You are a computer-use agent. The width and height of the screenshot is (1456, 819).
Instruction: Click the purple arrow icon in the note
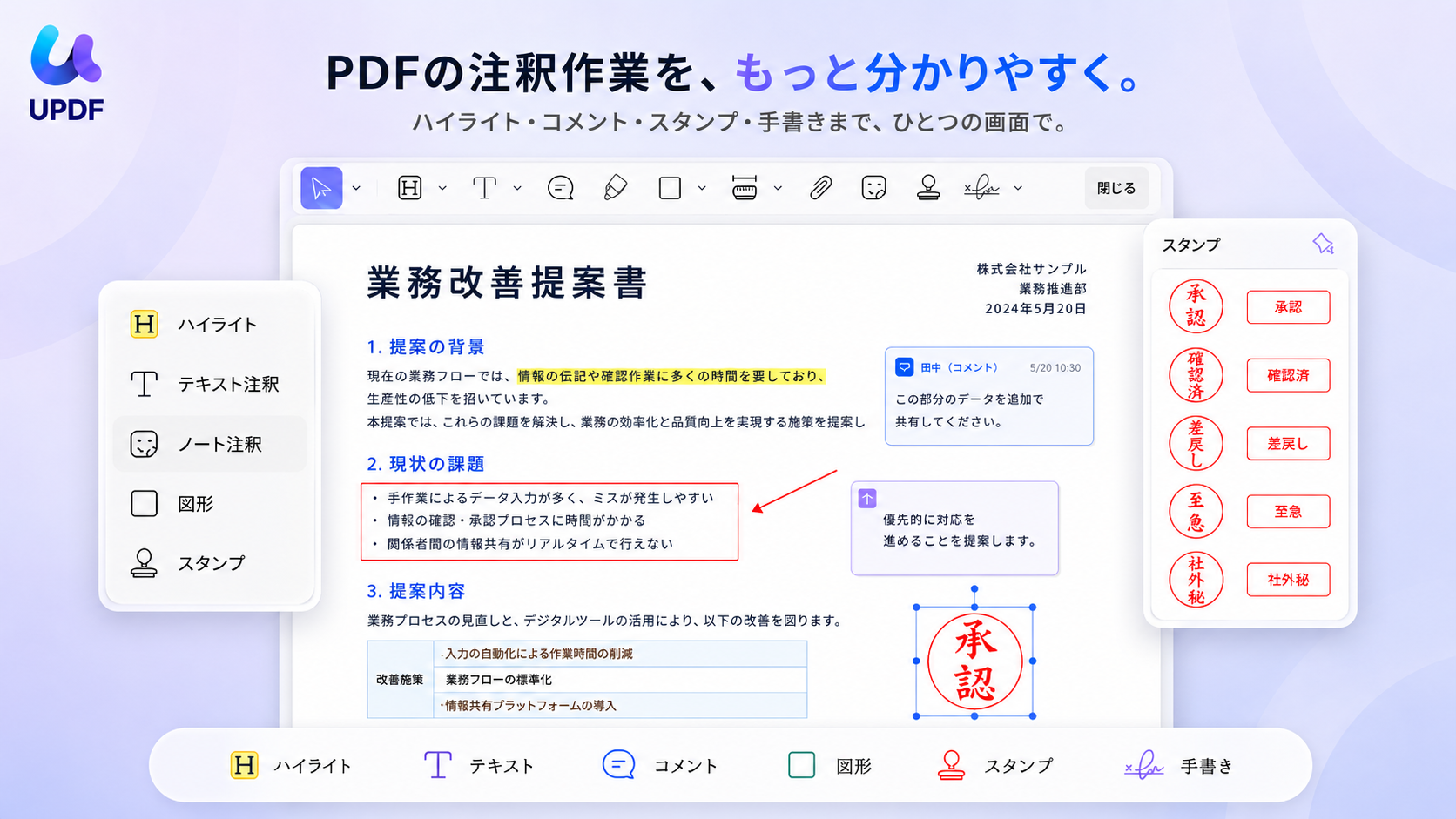click(867, 499)
